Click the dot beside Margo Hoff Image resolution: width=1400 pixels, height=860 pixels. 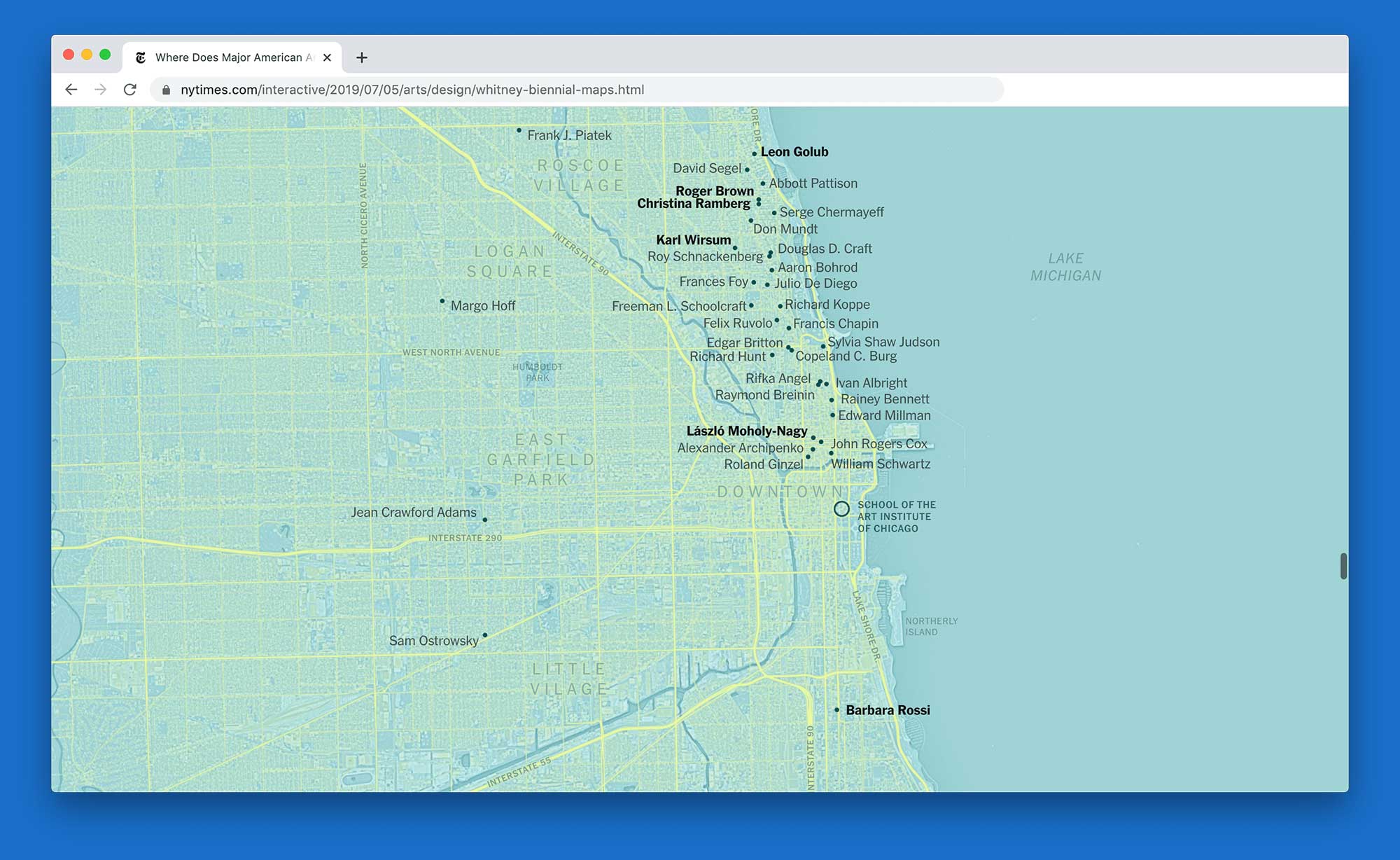(442, 301)
